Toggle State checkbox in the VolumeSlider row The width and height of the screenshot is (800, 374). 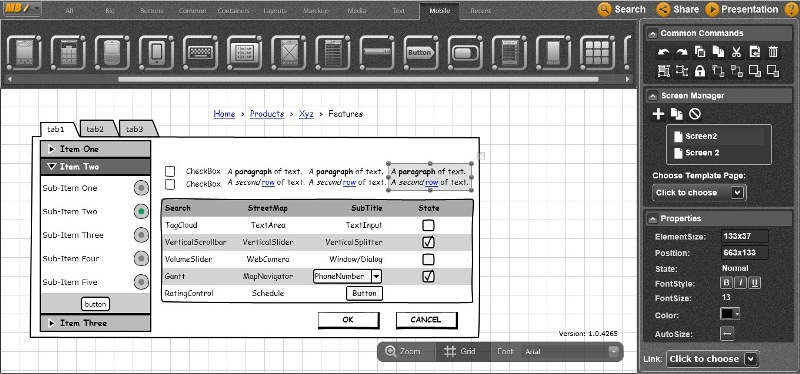coord(429,259)
